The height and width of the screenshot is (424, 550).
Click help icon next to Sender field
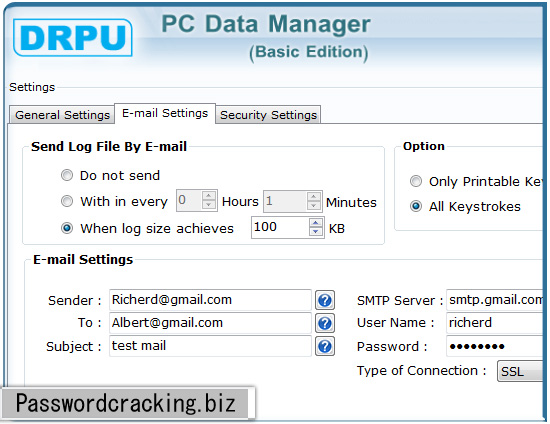tap(325, 300)
